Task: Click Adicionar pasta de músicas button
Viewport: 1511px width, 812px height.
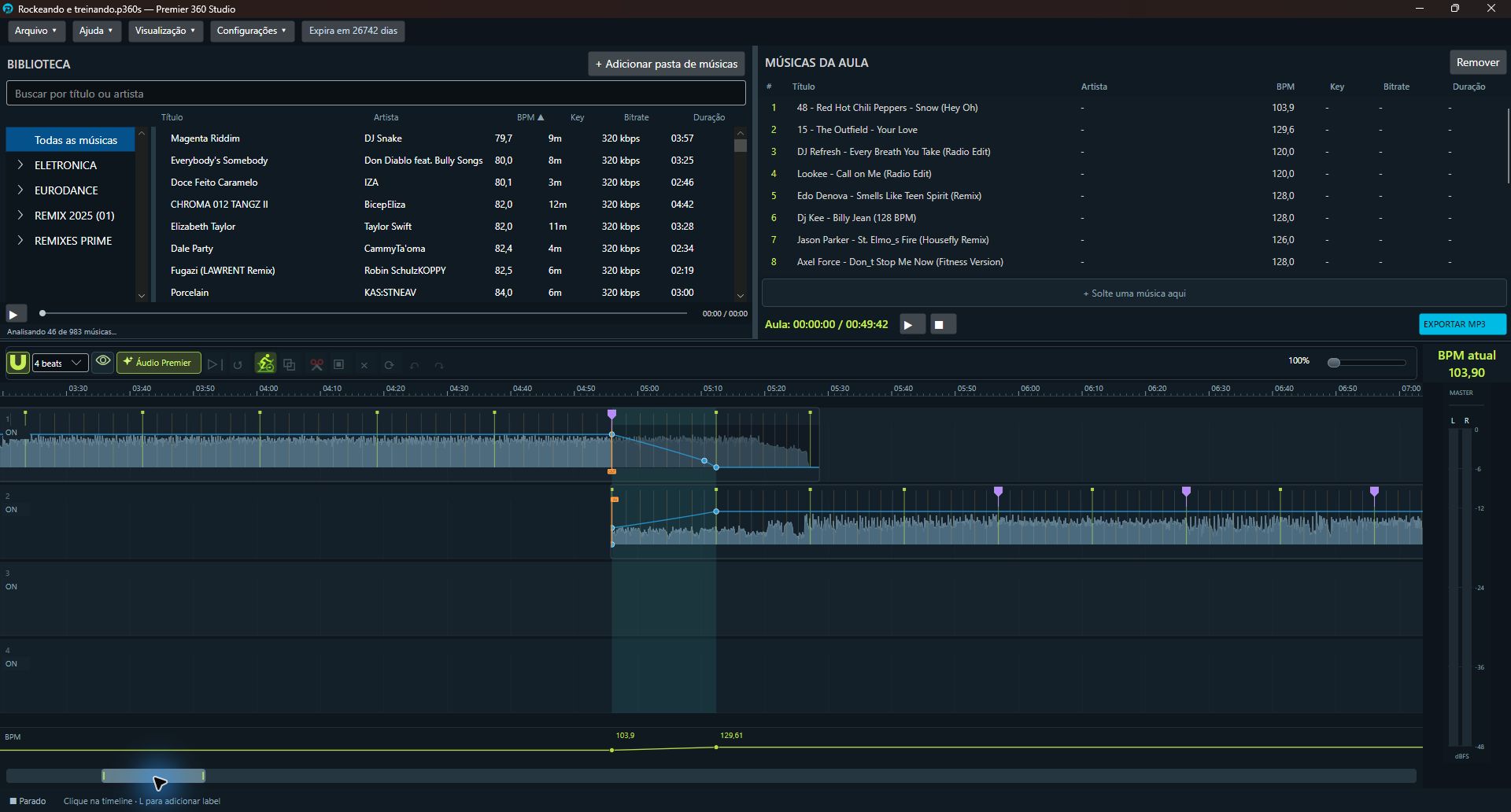Action: coord(667,64)
